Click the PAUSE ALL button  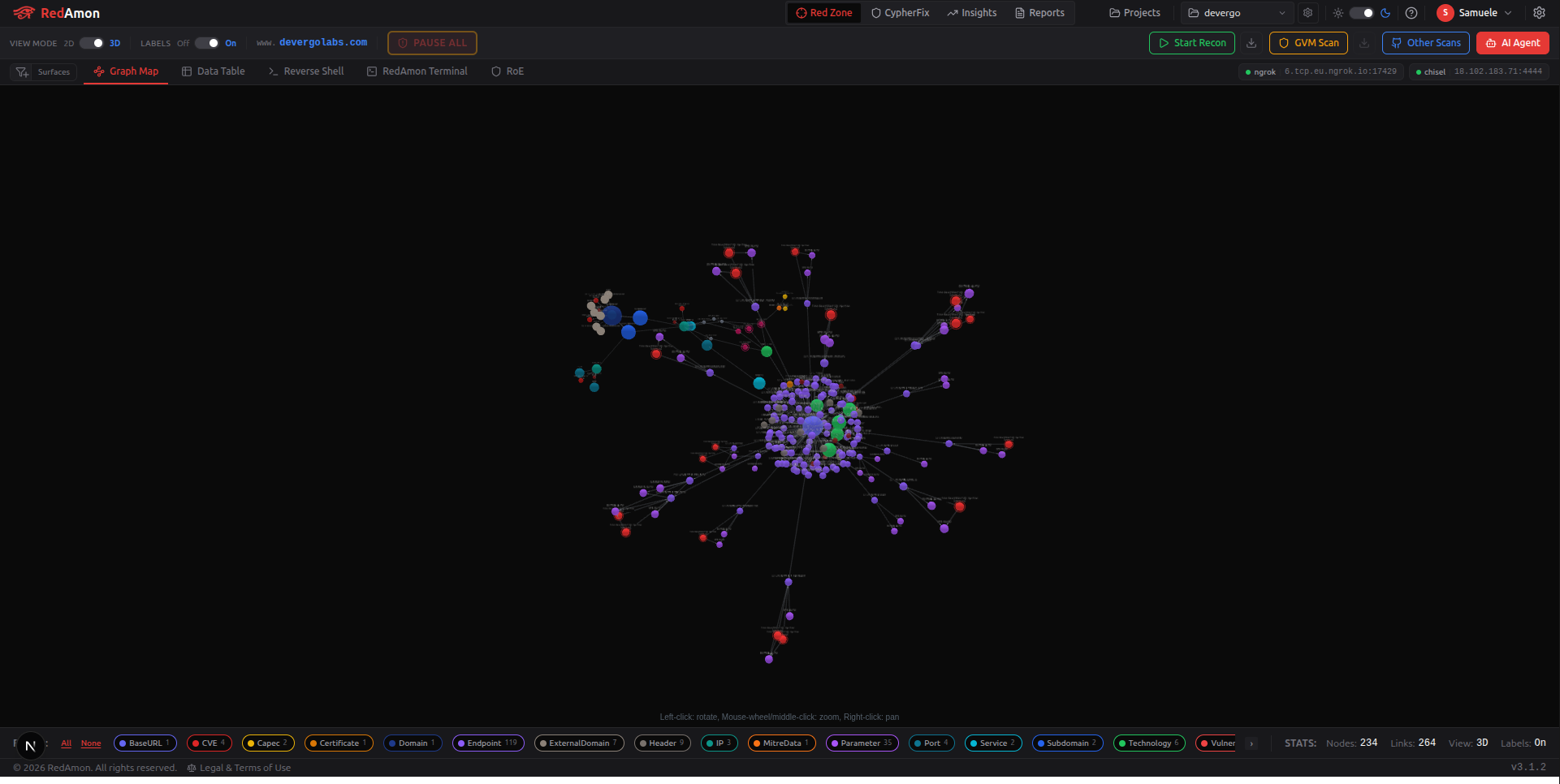(432, 43)
